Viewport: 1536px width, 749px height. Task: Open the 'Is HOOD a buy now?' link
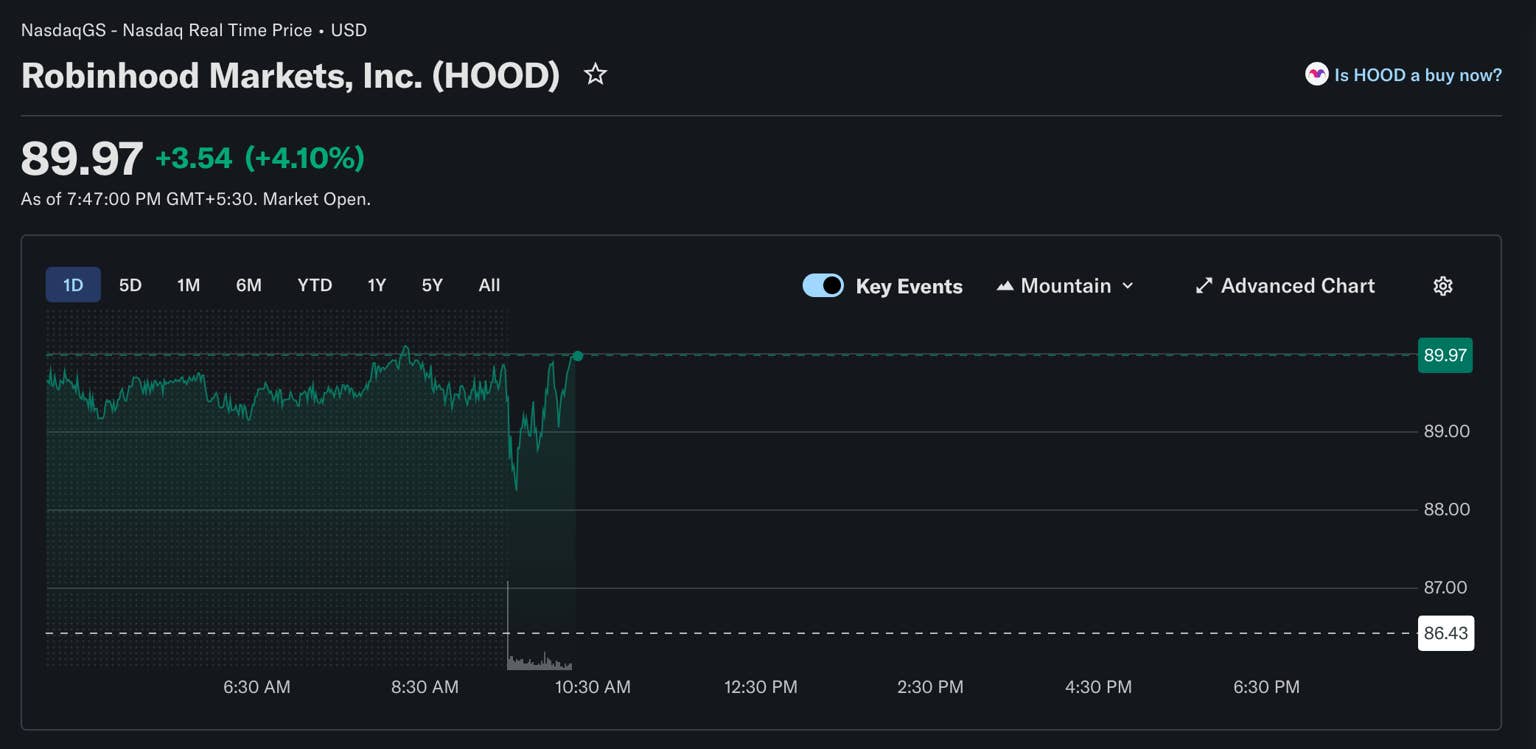[1417, 75]
